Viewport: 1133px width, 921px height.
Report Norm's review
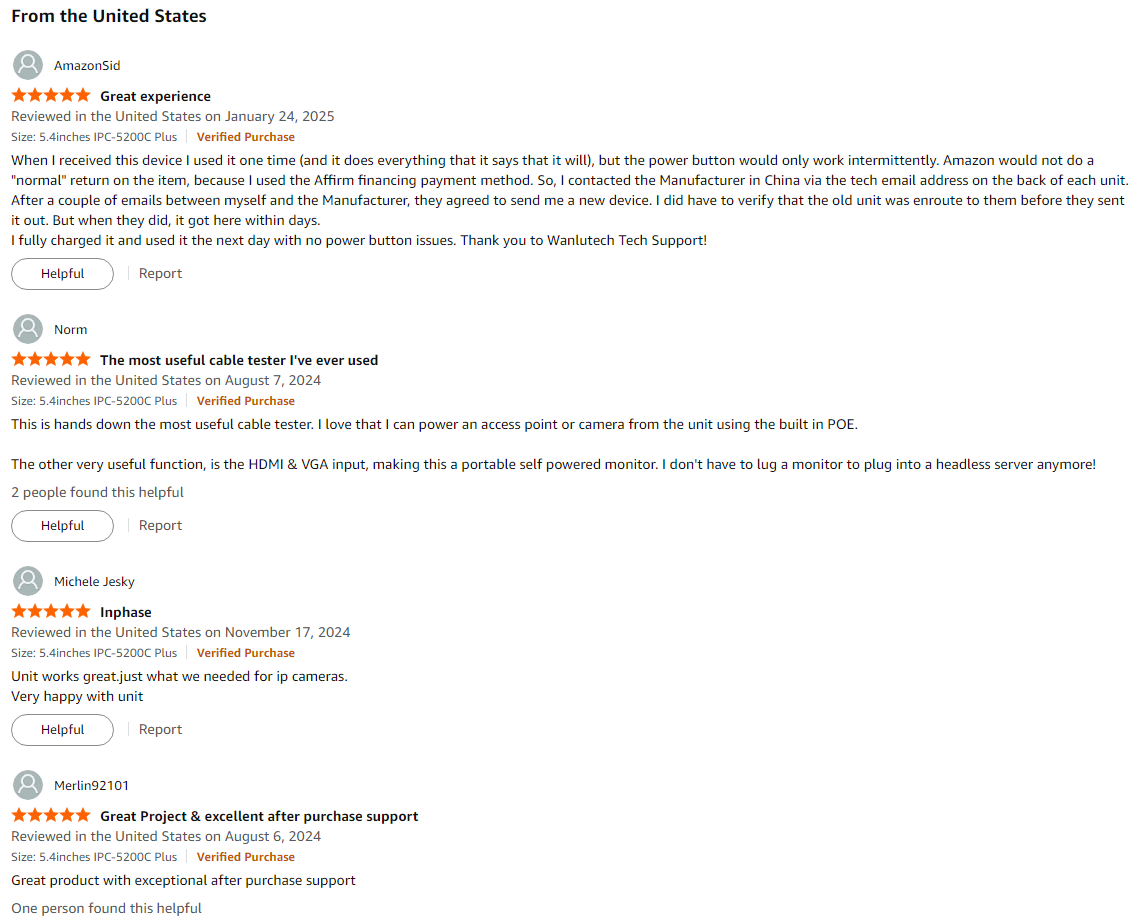tap(160, 526)
